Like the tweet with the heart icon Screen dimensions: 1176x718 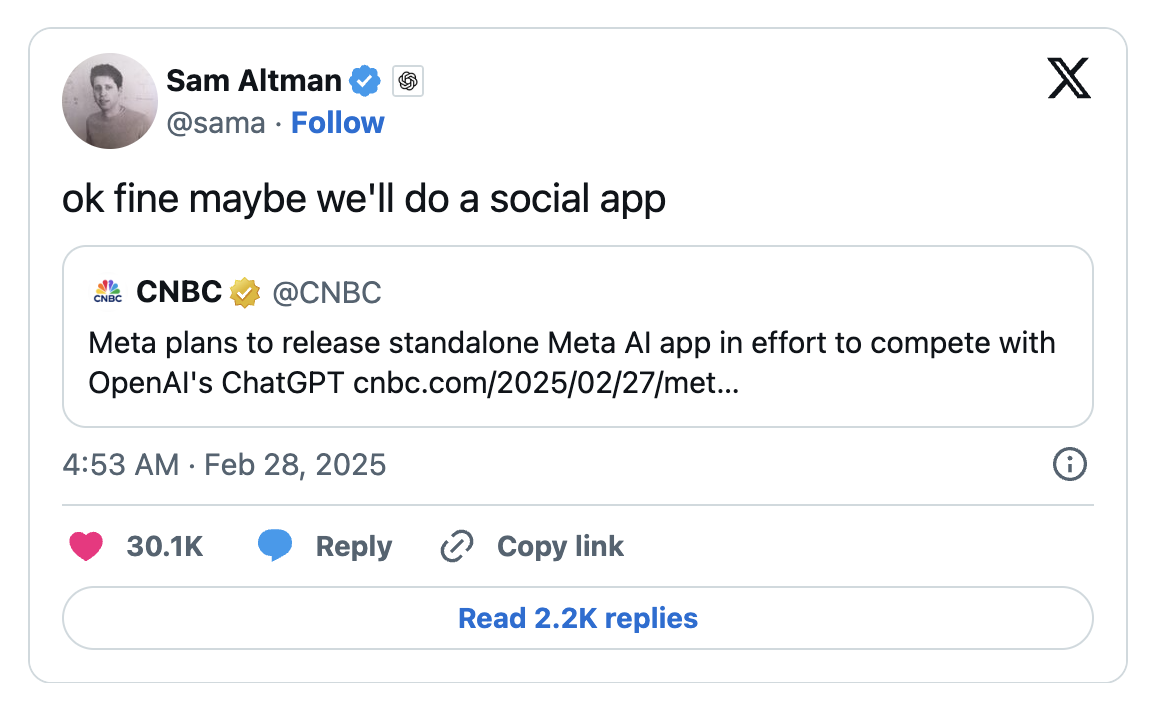pyautogui.click(x=87, y=546)
